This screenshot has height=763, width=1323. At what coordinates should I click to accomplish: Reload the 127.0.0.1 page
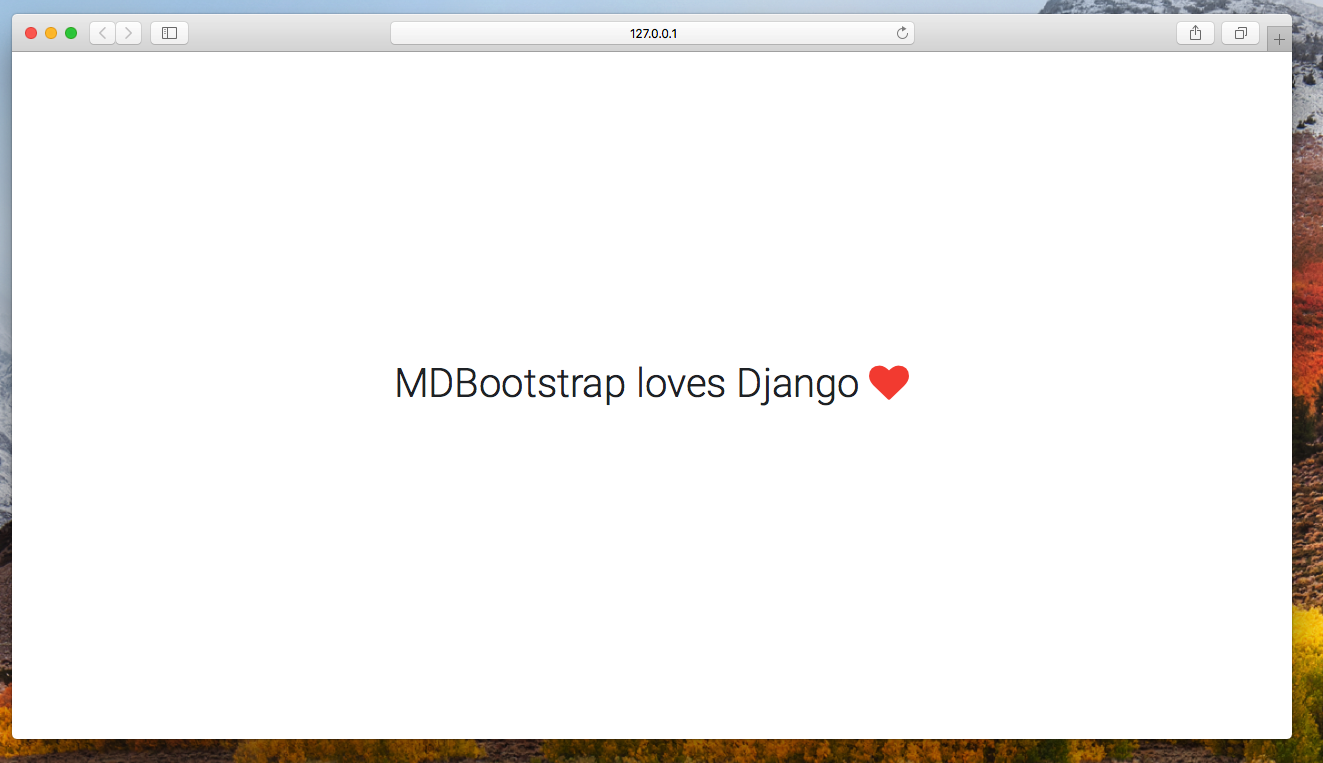pyautogui.click(x=902, y=33)
